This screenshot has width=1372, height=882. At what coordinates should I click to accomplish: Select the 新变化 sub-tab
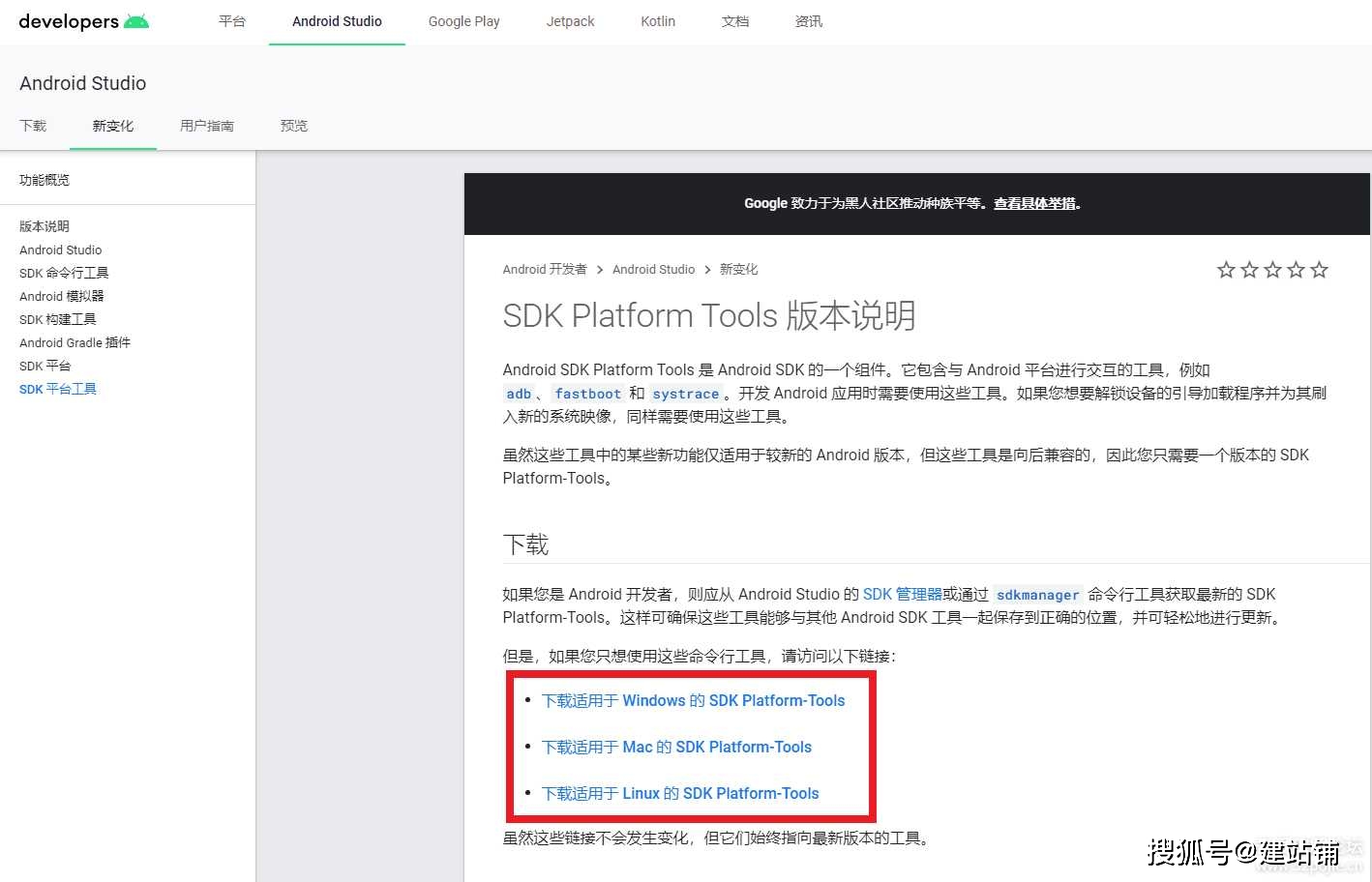point(113,126)
